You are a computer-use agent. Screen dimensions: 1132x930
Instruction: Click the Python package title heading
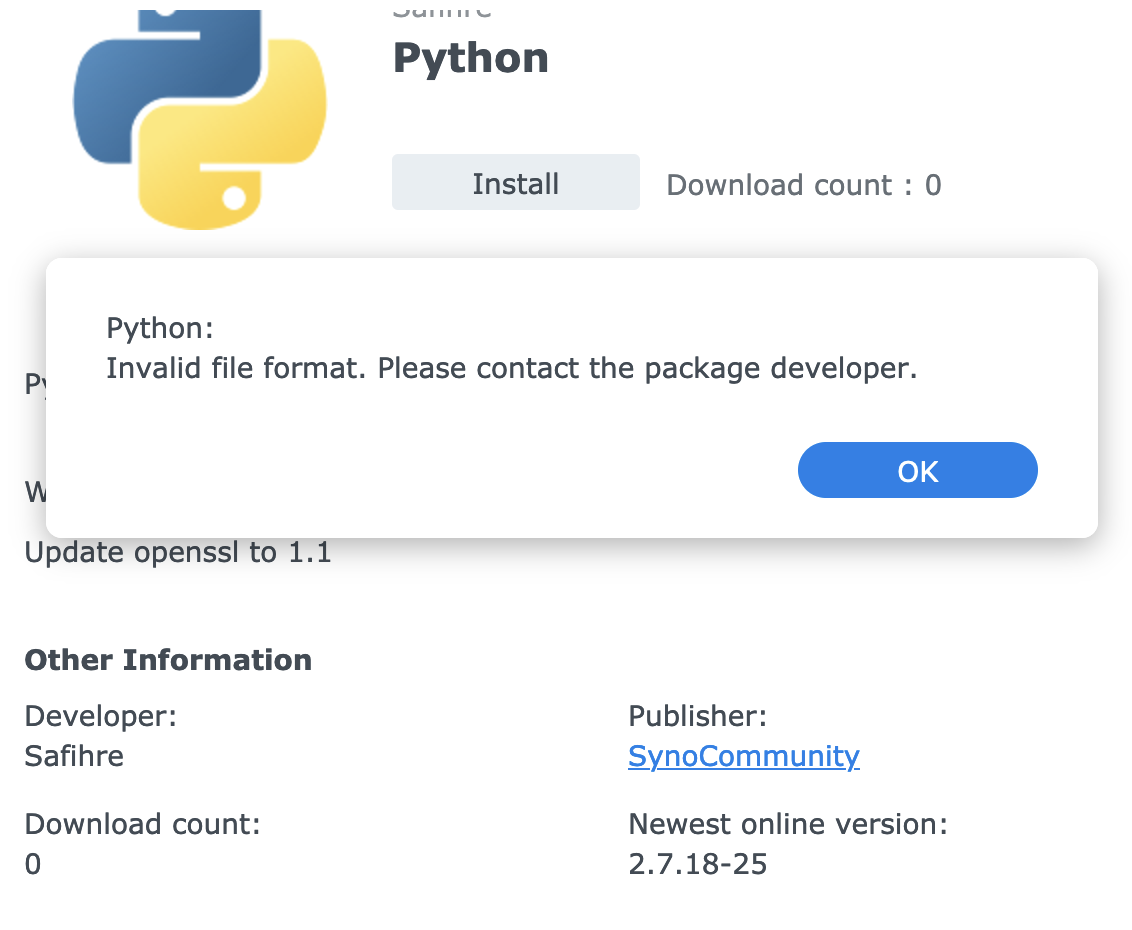point(470,58)
